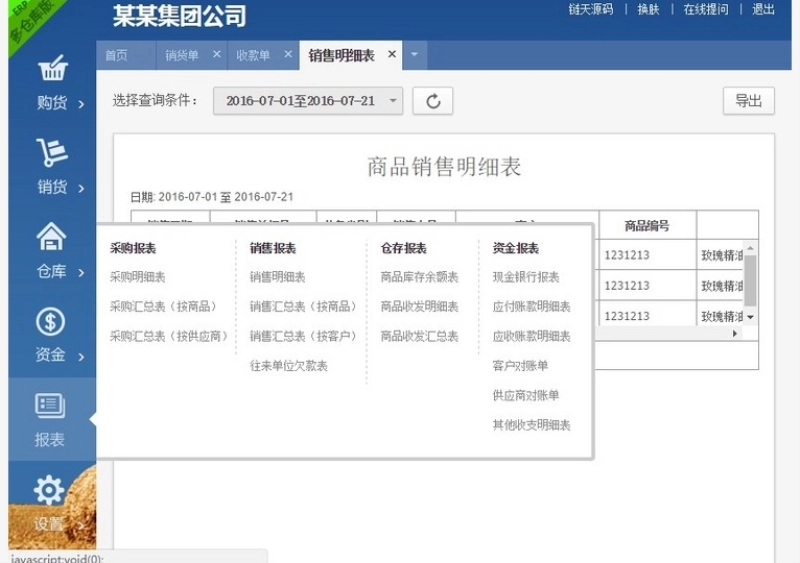The image size is (800, 563).
Task: Click the table vertical scrollbar thumb
Action: click(x=750, y=281)
